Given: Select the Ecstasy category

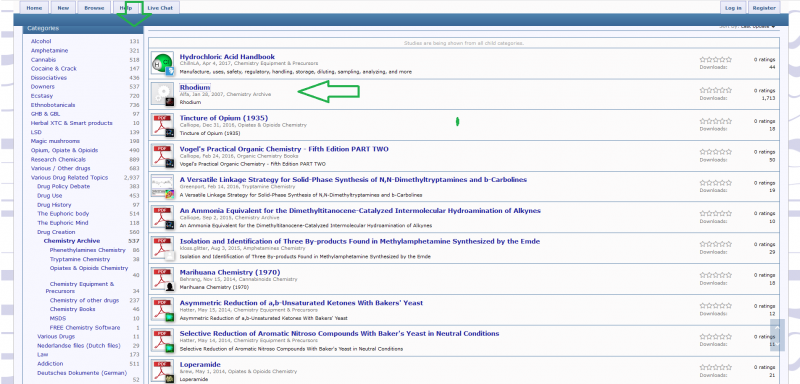Looking at the screenshot, I should click(42, 96).
